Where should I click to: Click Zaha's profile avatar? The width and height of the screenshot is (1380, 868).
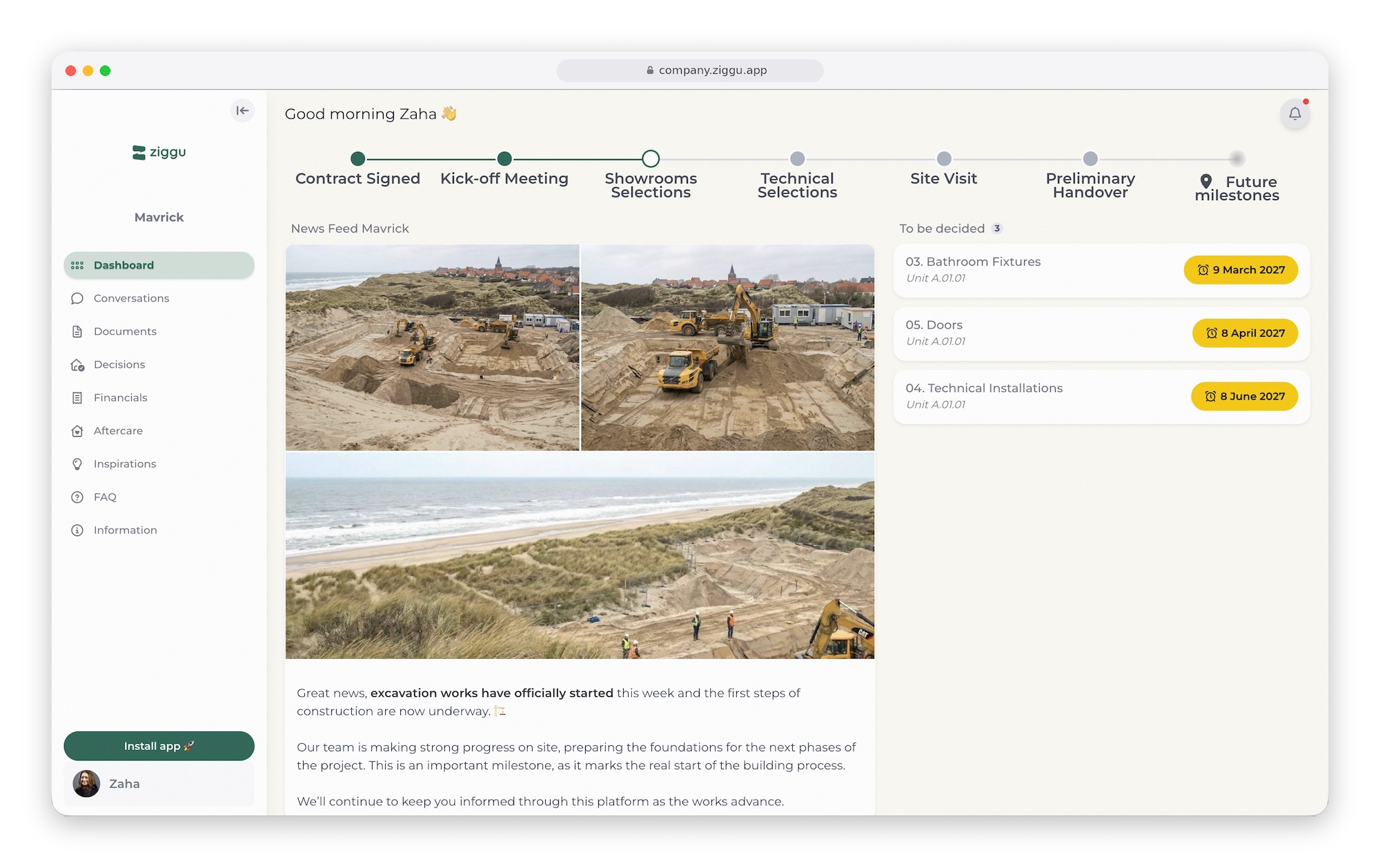pyautogui.click(x=86, y=784)
